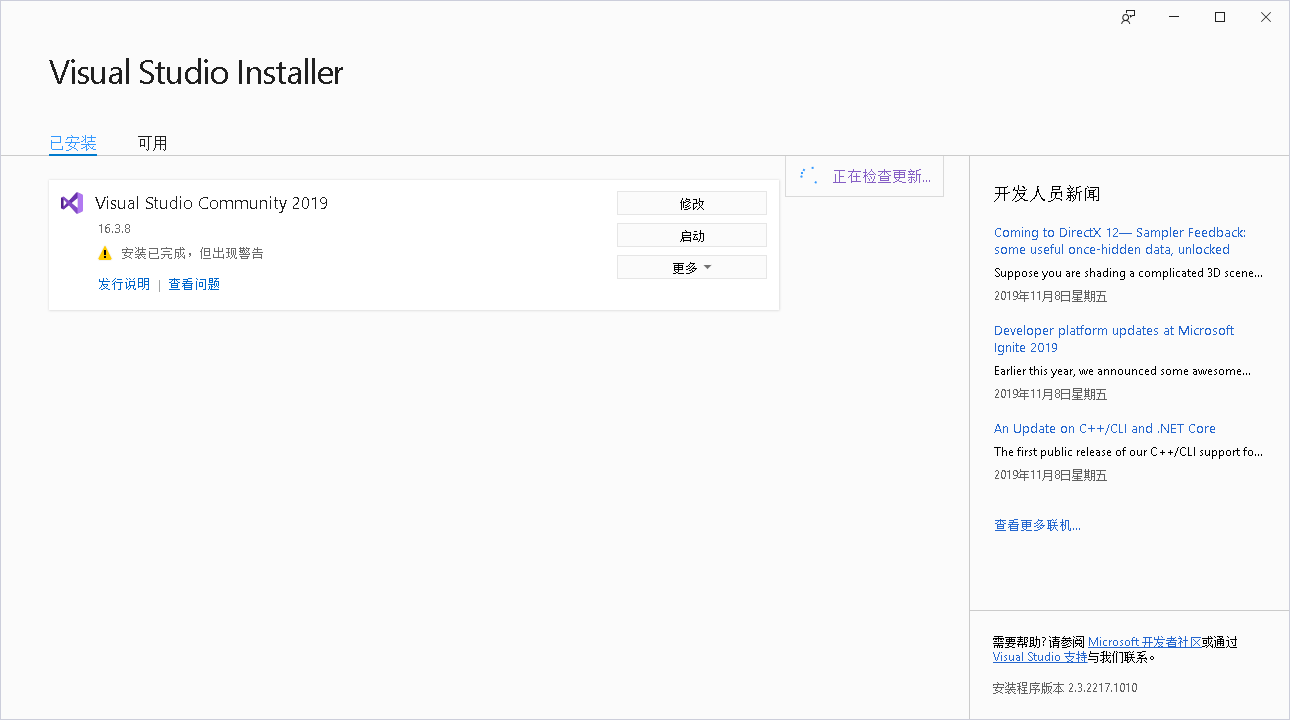The height and width of the screenshot is (720, 1290).
Task: Open the feedback person icon in title bar
Action: (x=1127, y=17)
